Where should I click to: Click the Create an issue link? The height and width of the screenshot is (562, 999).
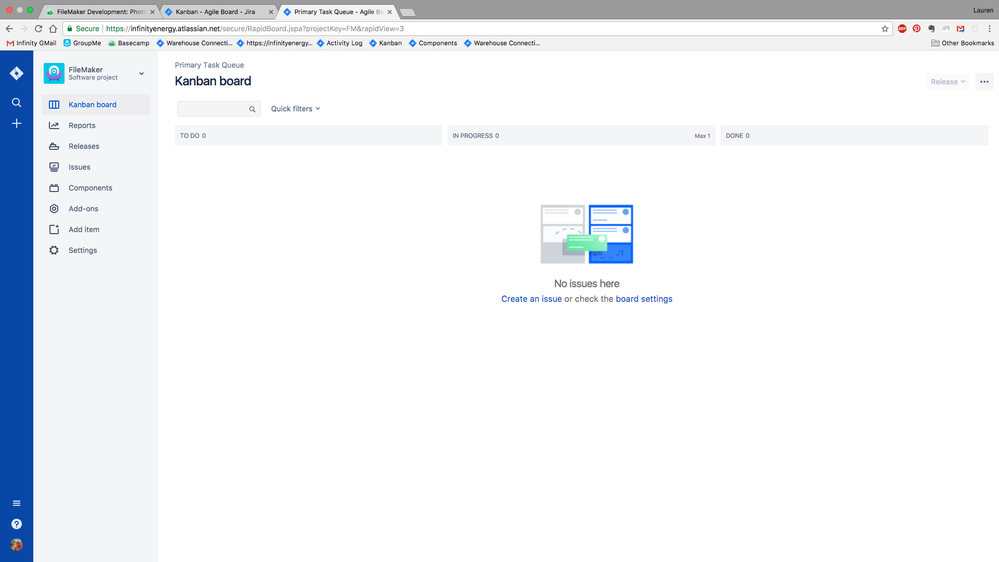531,299
